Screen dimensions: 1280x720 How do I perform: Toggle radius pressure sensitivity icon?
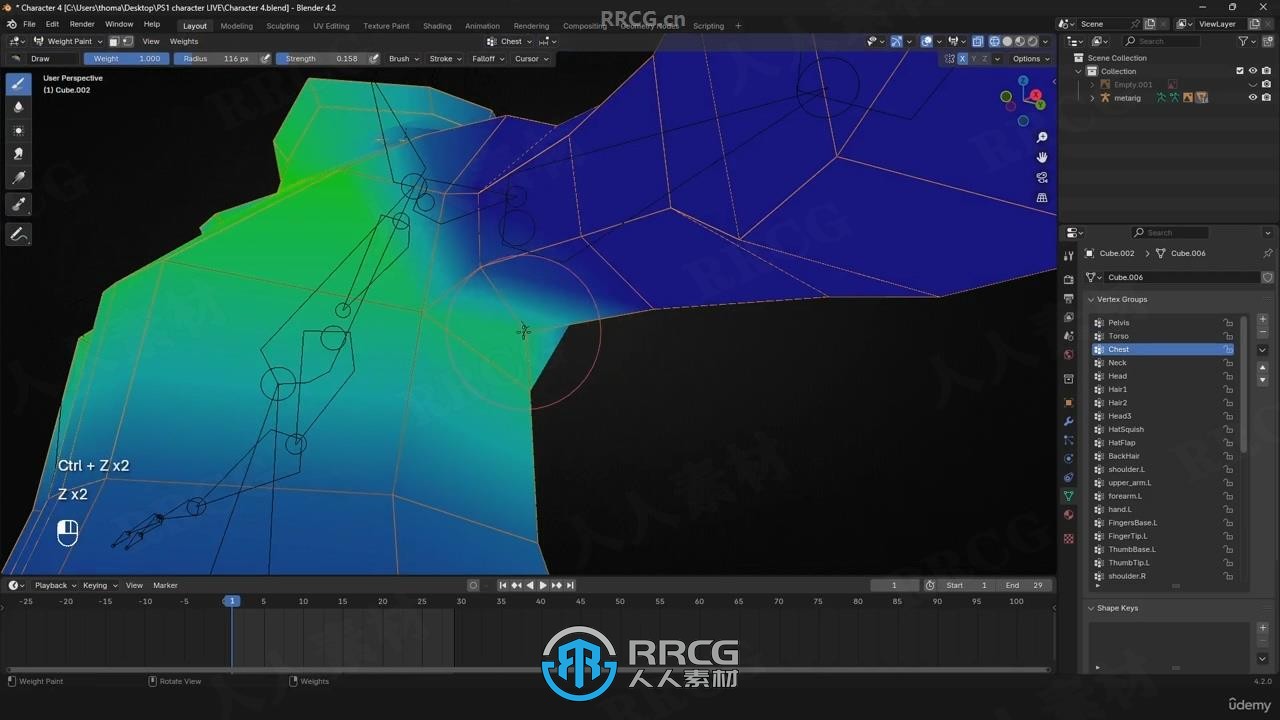(265, 59)
